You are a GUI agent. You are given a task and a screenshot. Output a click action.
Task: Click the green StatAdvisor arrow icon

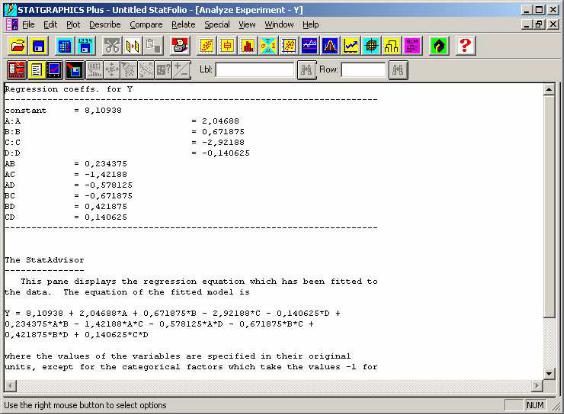[439, 46]
